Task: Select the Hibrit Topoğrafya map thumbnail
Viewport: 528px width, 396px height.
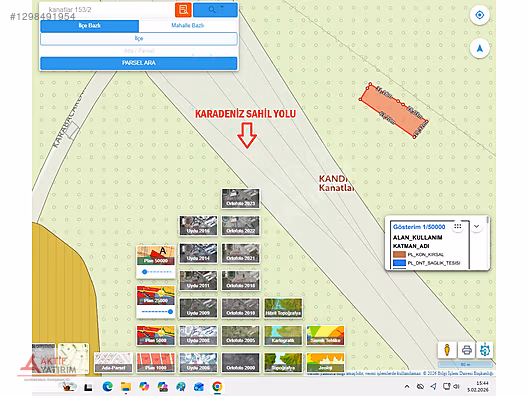Action: (283, 308)
